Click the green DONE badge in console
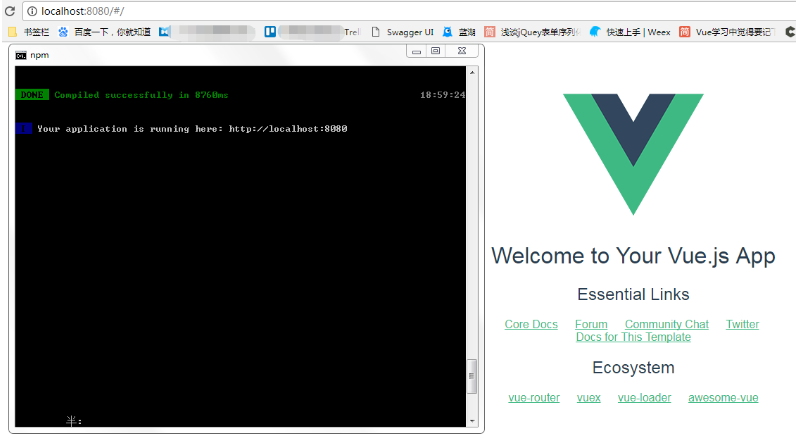803x438 pixels. pos(32,95)
